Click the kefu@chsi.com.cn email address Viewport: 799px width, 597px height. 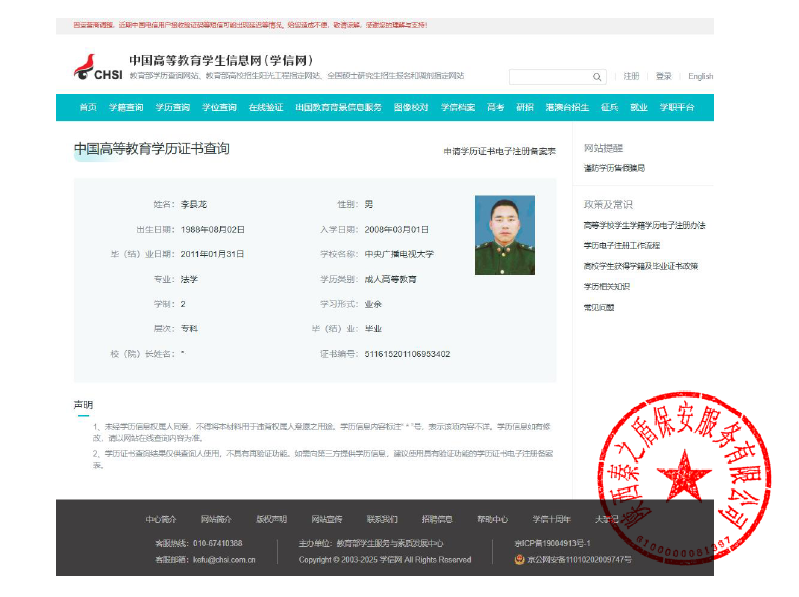click(x=224, y=559)
